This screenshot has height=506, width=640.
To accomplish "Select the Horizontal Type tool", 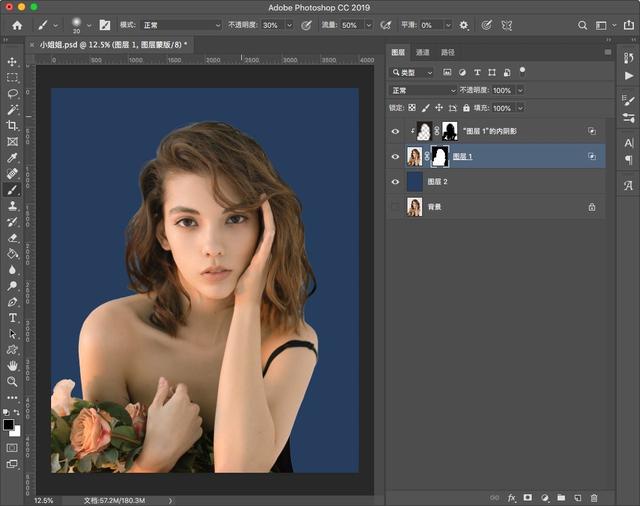I will pyautogui.click(x=12, y=318).
